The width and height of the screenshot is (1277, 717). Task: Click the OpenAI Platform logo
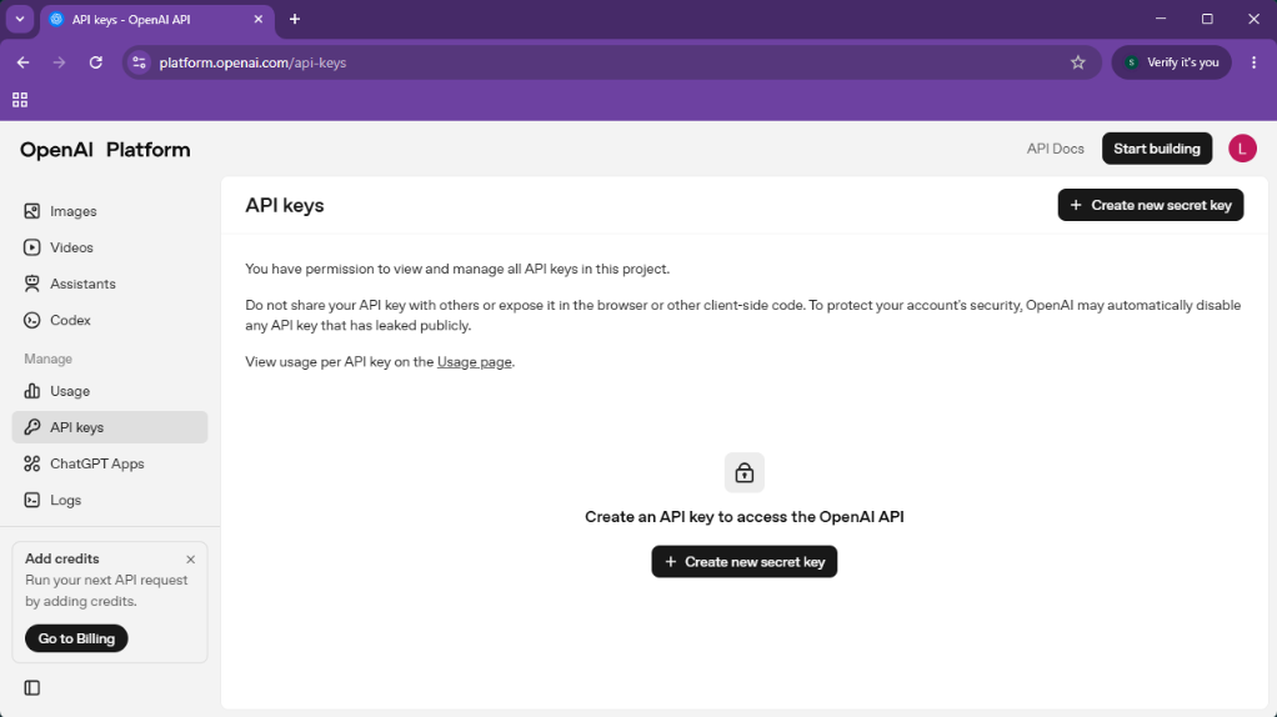[x=105, y=150]
